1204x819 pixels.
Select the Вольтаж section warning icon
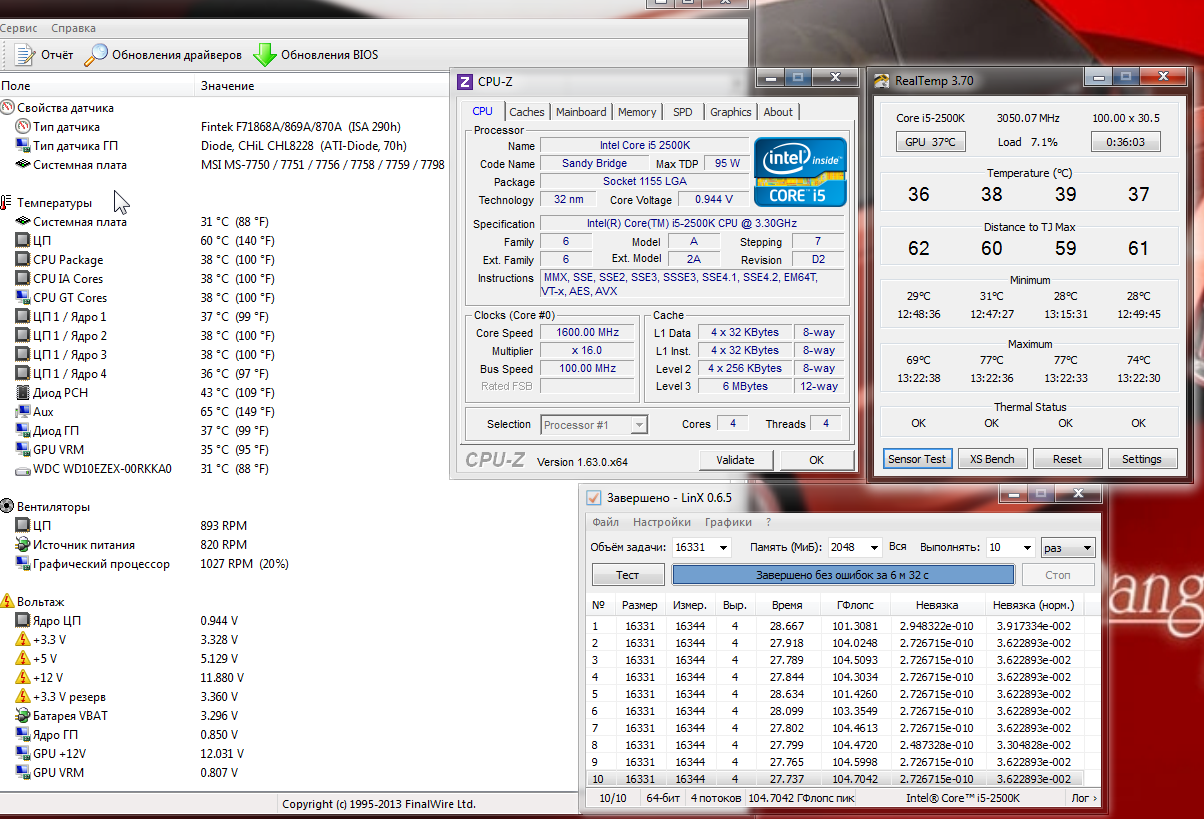[x=7, y=602]
